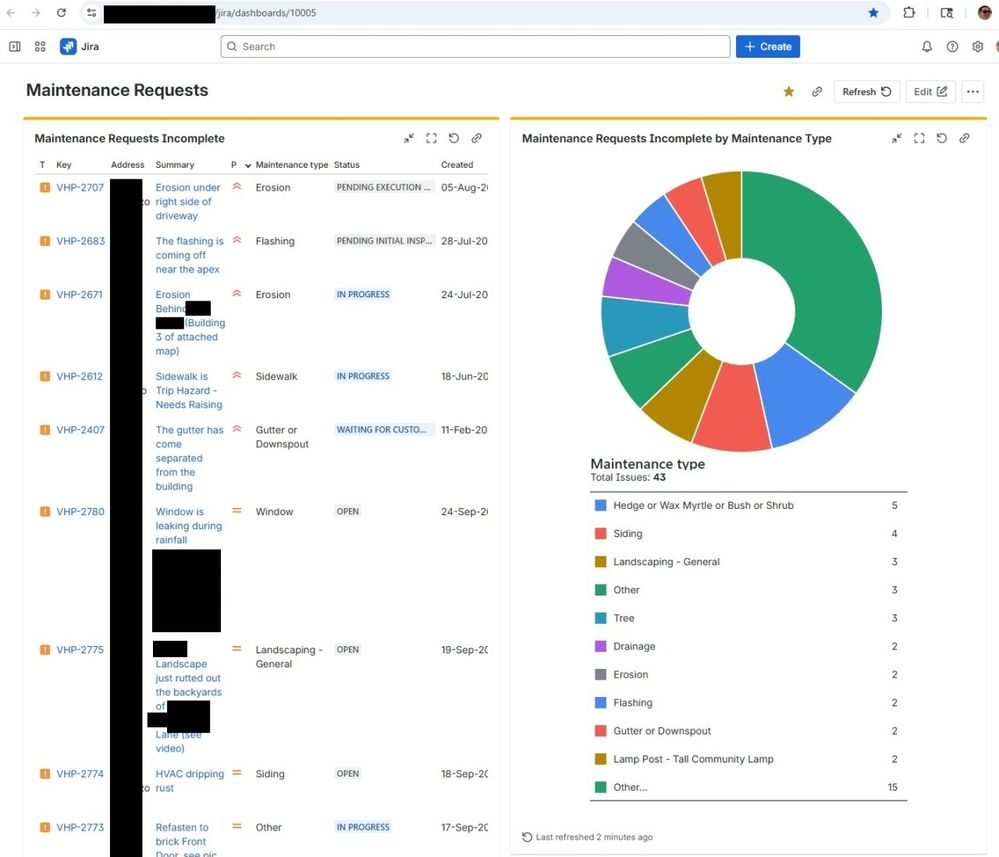The width and height of the screenshot is (999, 857).
Task: Refresh the Maintenance Requests Incomplete gadget
Action: pos(454,138)
